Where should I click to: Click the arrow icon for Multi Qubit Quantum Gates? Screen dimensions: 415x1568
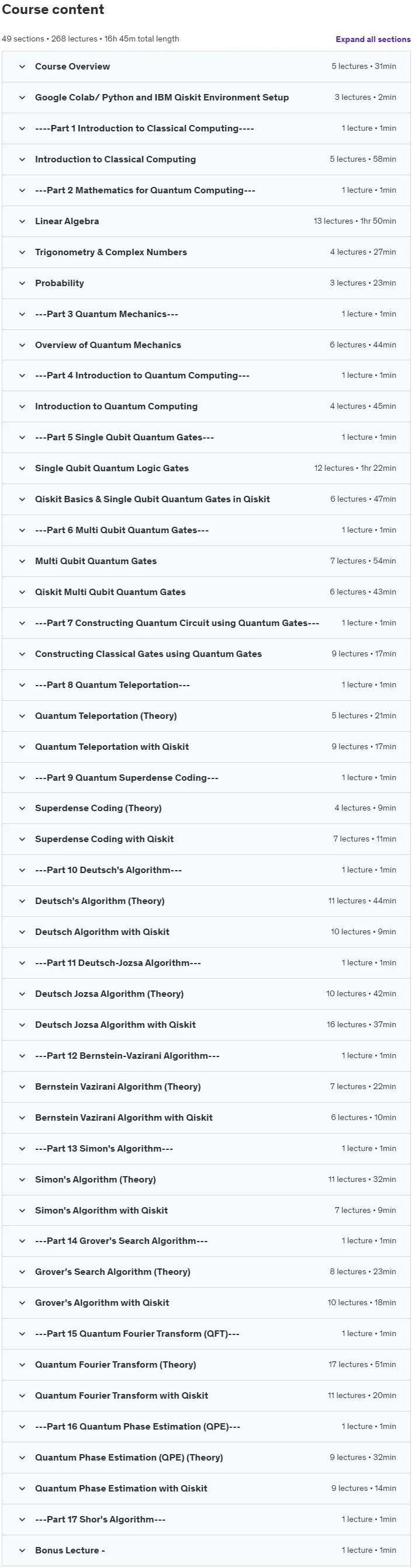tap(22, 561)
